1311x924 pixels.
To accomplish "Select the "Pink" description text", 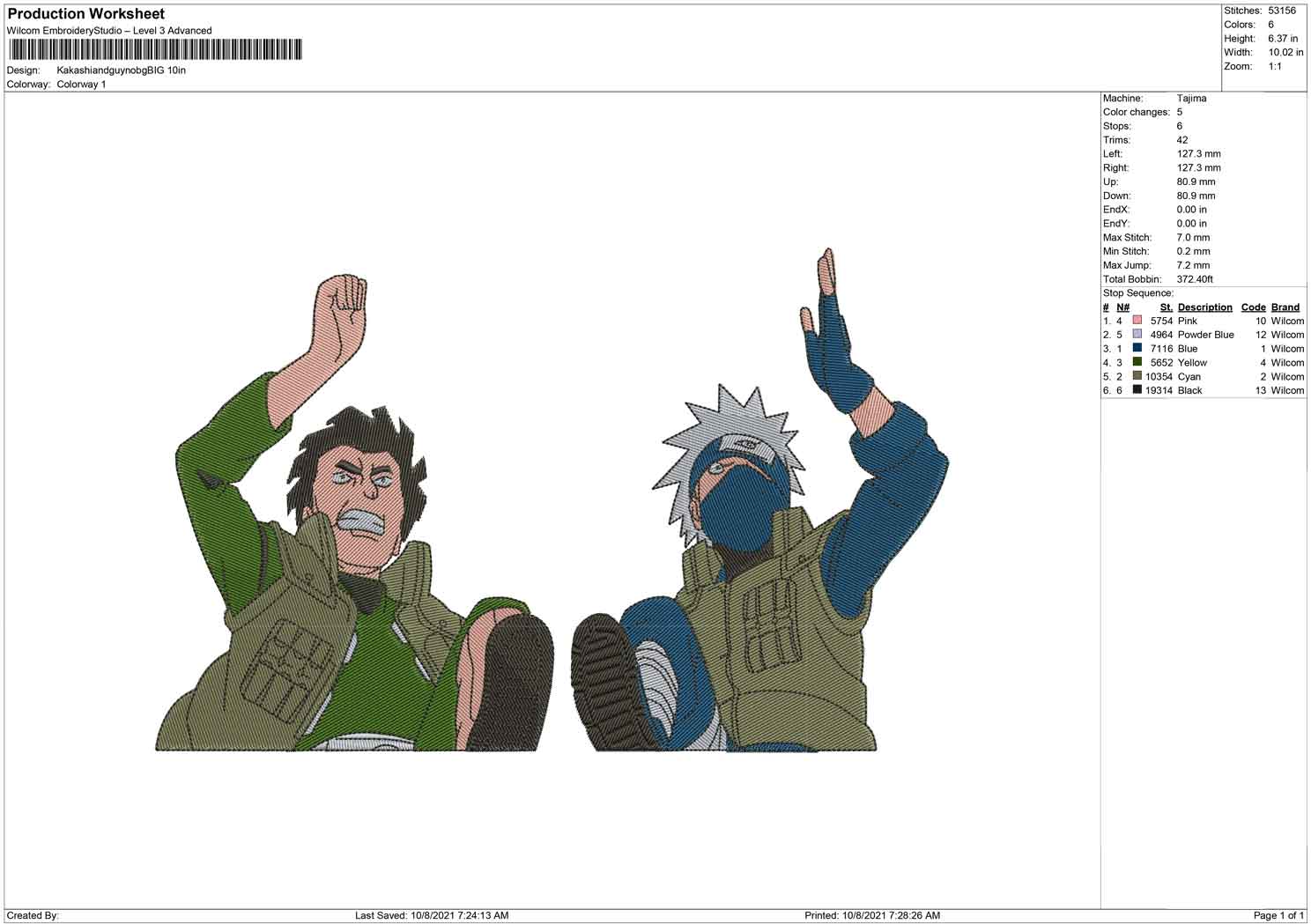I will click(x=1188, y=322).
